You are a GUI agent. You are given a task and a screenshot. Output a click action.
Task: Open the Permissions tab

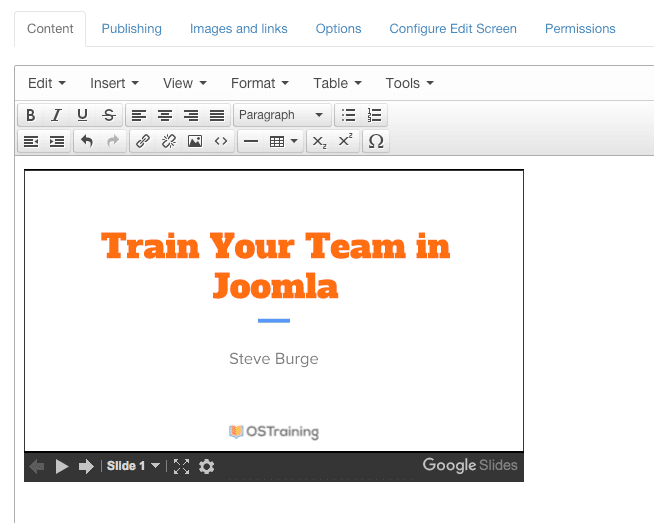click(x=580, y=29)
